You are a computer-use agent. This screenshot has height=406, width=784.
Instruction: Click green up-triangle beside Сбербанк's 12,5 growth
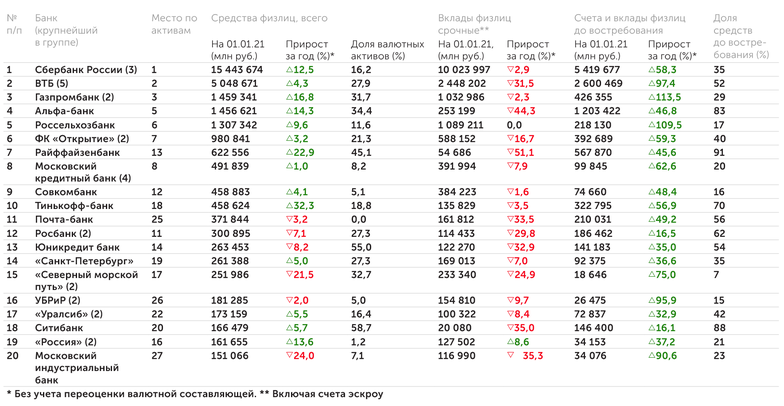289,70
